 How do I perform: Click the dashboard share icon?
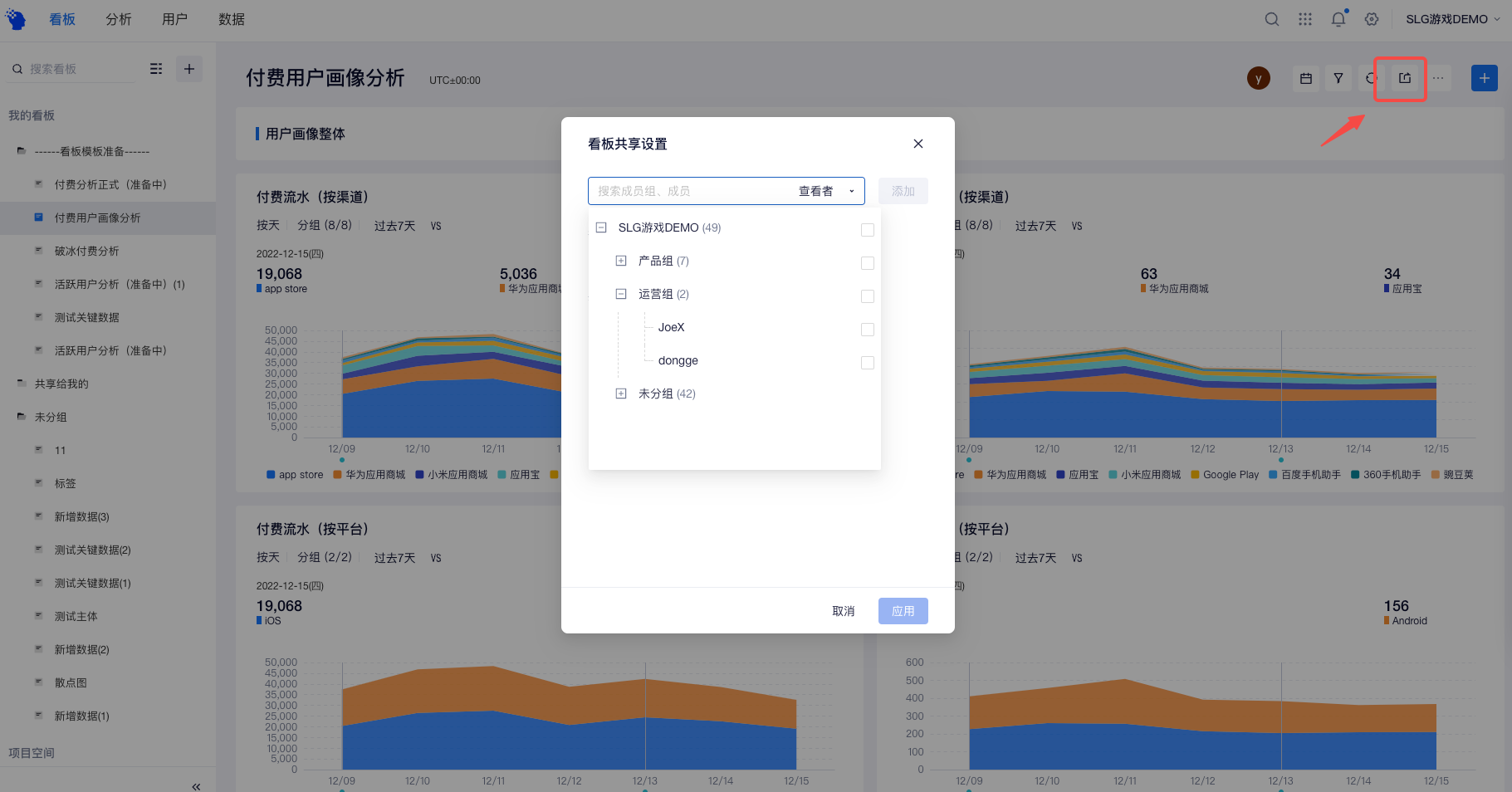[x=1405, y=78]
